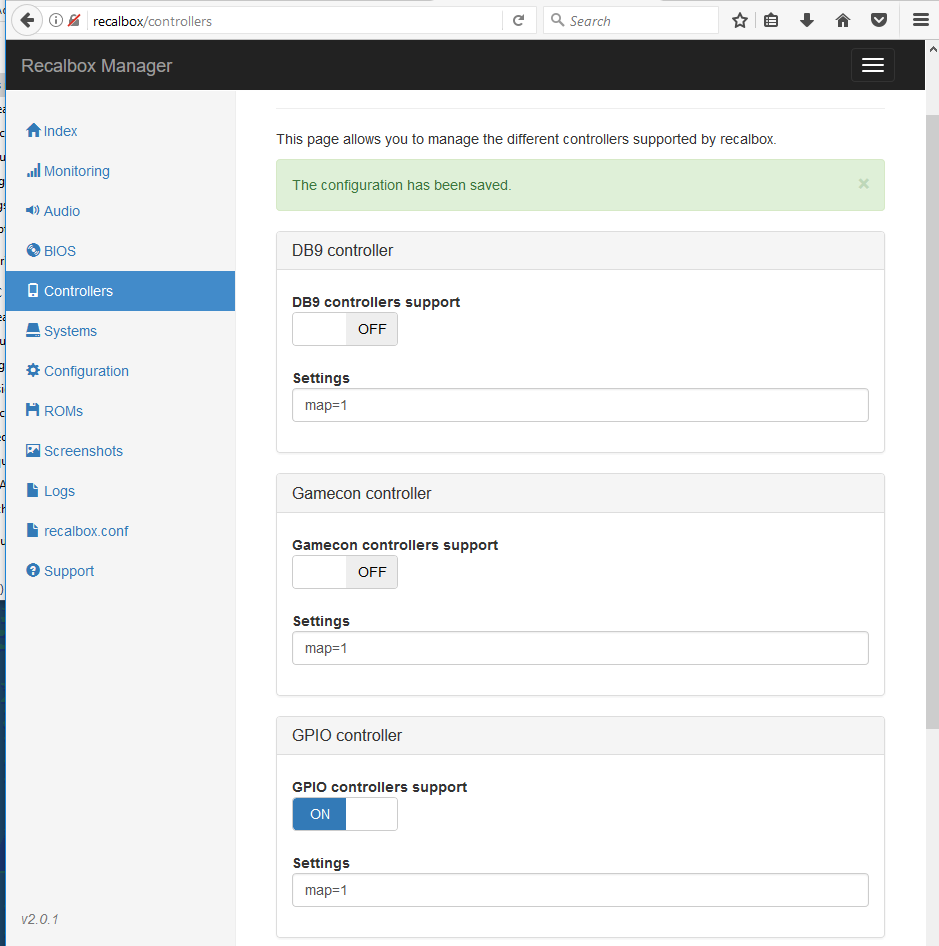Go to the ROMs page
This screenshot has height=946, width=939.
coord(63,411)
